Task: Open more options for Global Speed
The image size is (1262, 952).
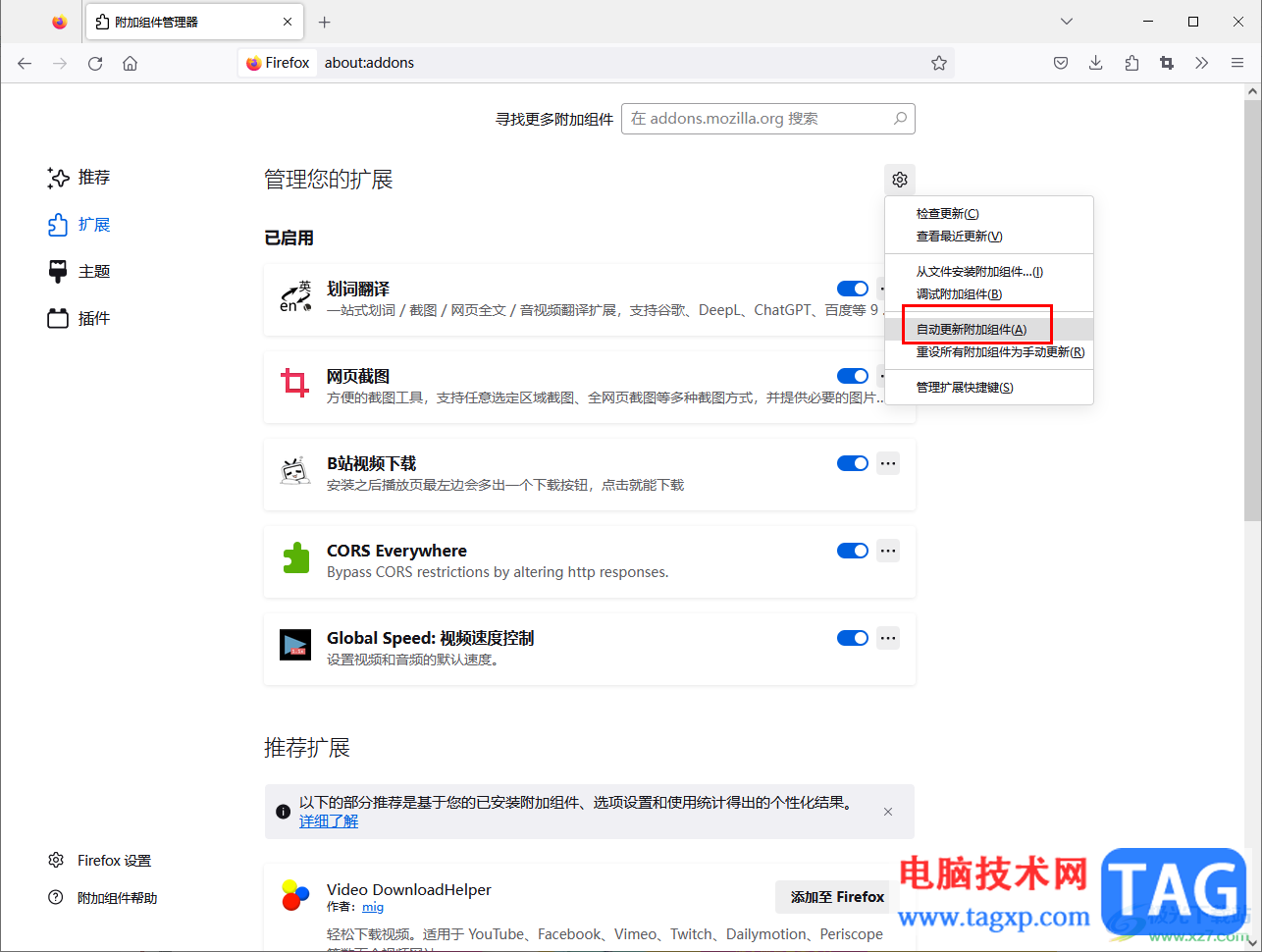Action: click(888, 638)
